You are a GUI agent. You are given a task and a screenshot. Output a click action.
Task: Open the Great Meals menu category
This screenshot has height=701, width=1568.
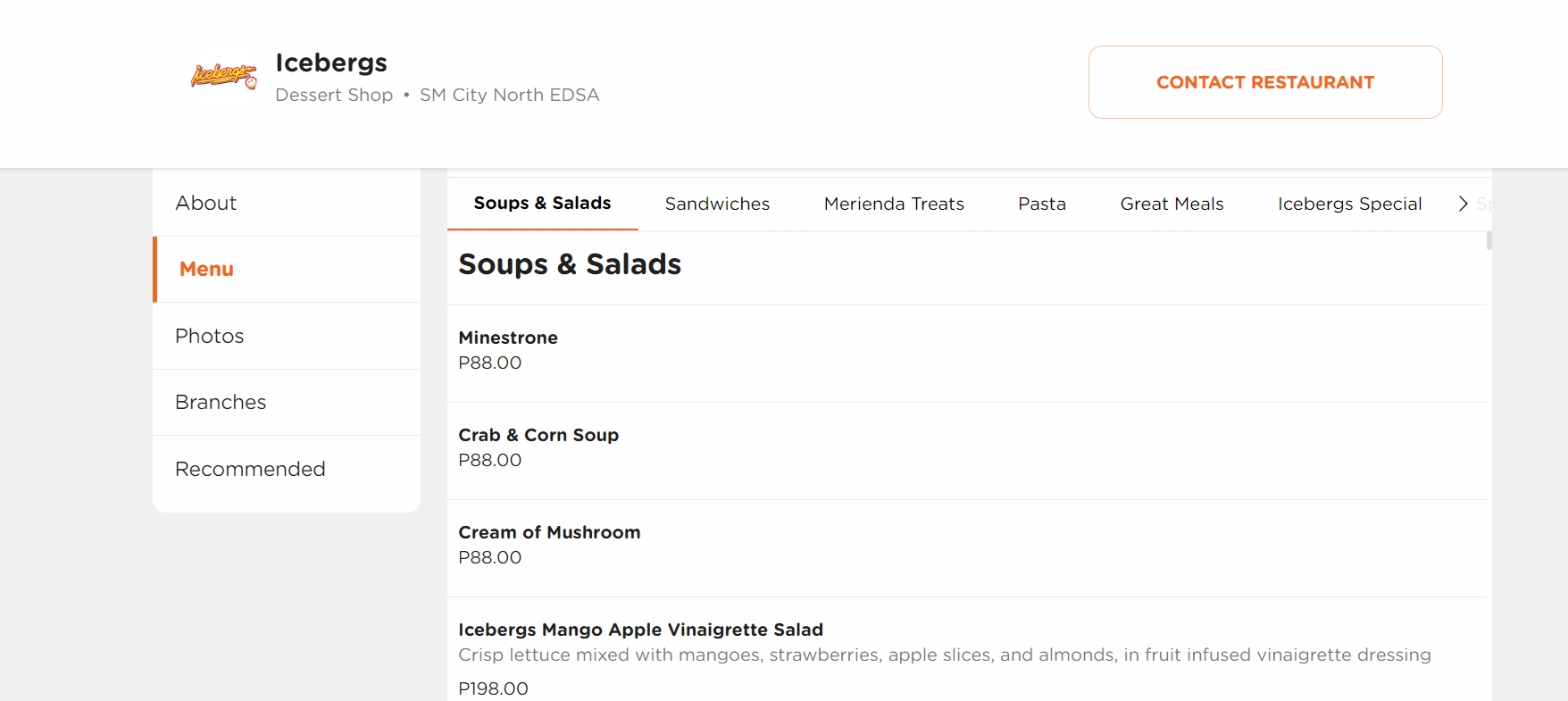point(1172,204)
